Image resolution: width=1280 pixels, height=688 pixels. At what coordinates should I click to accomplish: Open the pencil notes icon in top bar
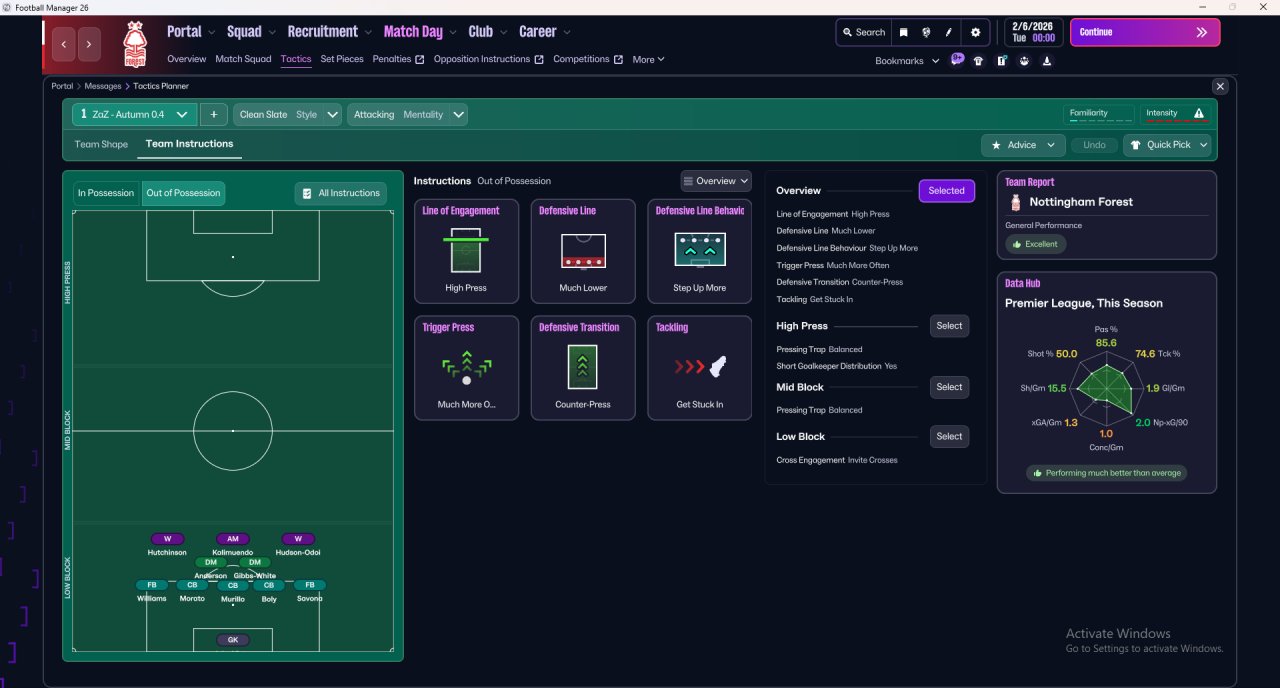coord(949,32)
